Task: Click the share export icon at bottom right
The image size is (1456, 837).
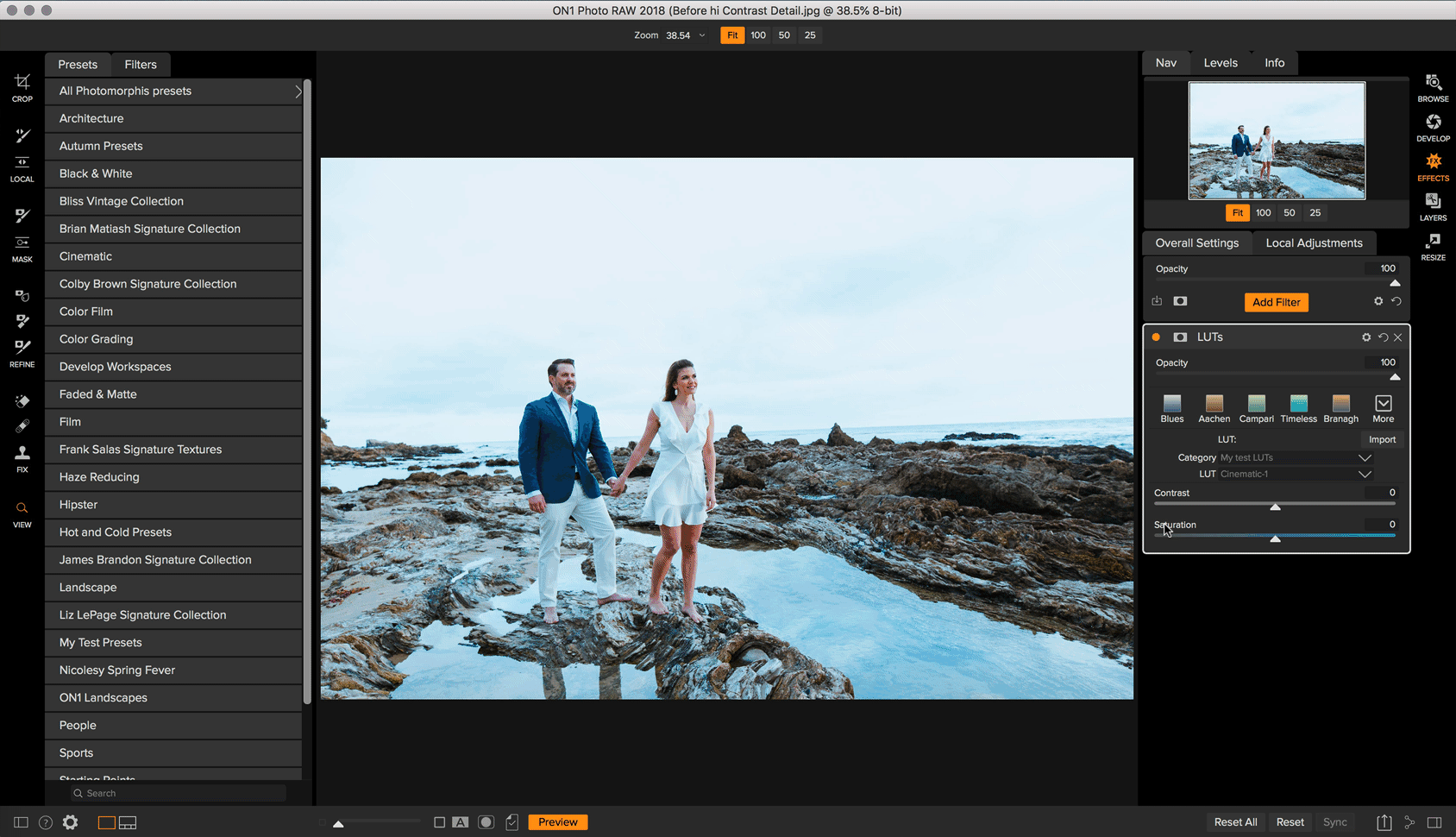Action: [x=1384, y=822]
